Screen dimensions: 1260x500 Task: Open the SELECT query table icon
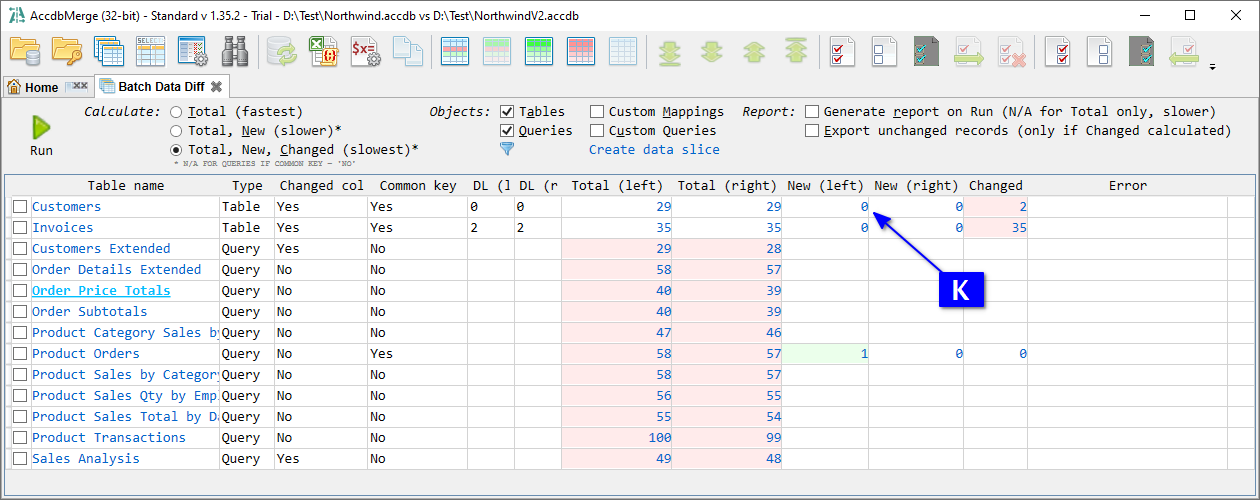[x=151, y=51]
